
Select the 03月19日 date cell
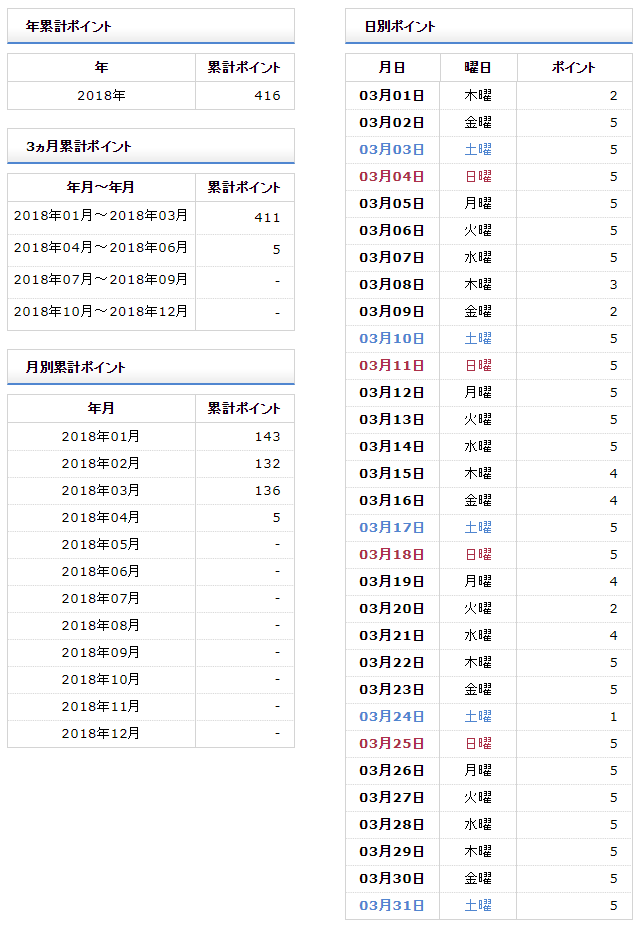point(392,582)
